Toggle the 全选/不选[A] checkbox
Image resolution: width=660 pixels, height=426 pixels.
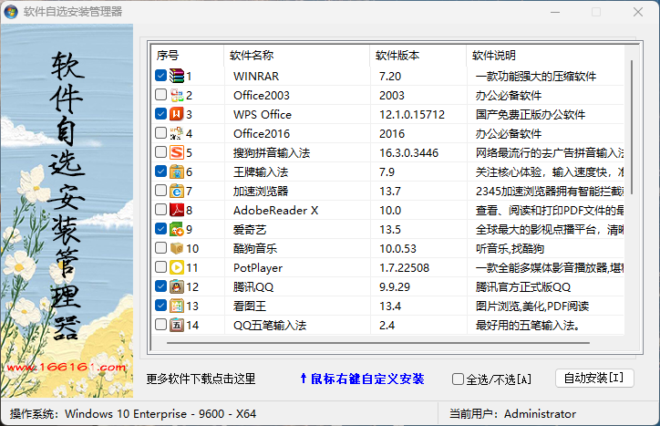coord(459,379)
